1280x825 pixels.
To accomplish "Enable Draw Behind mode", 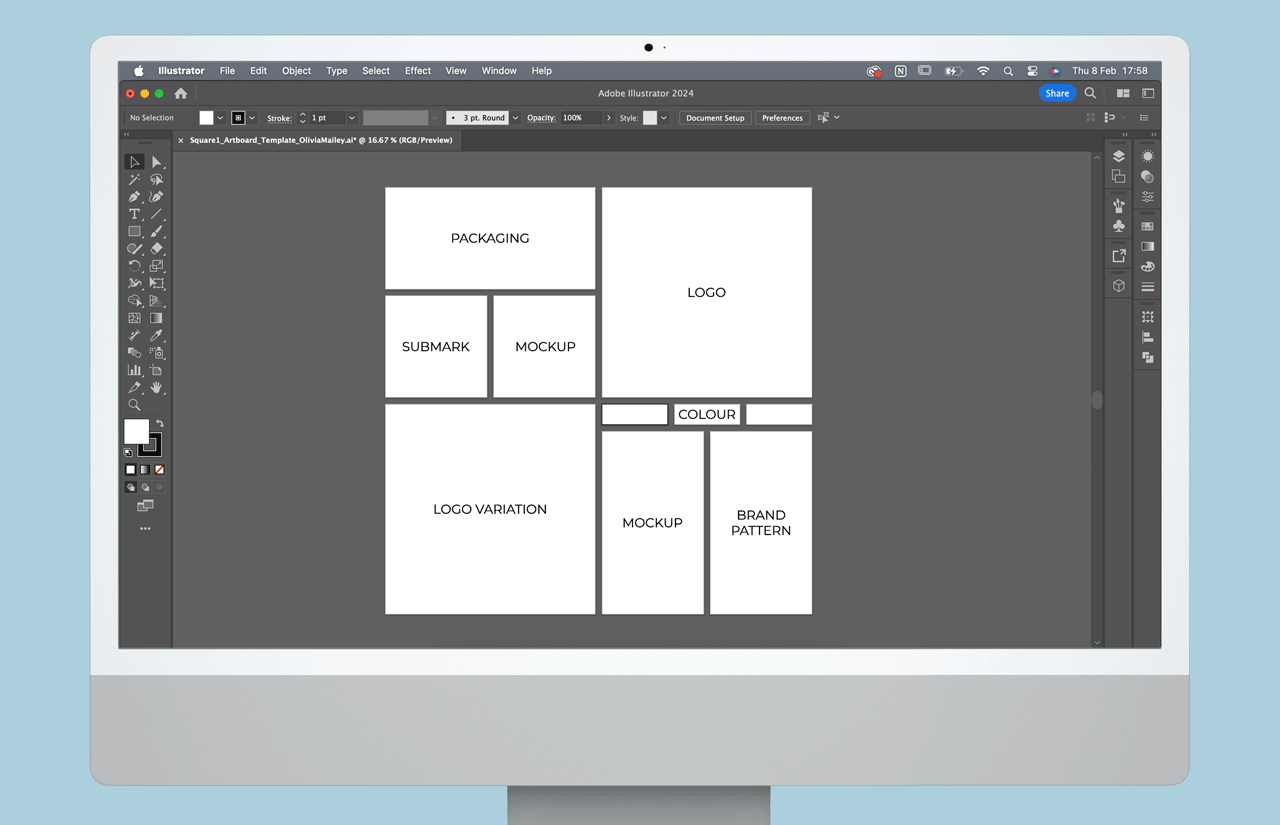I will [x=145, y=488].
